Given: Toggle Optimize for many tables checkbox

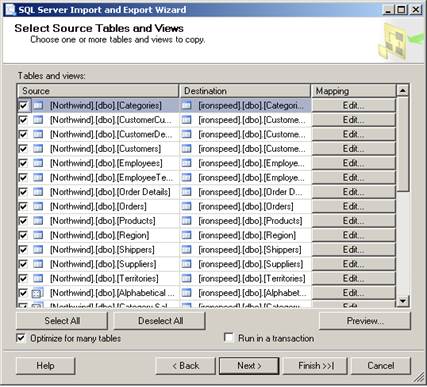Looking at the screenshot, I should tap(21, 338).
